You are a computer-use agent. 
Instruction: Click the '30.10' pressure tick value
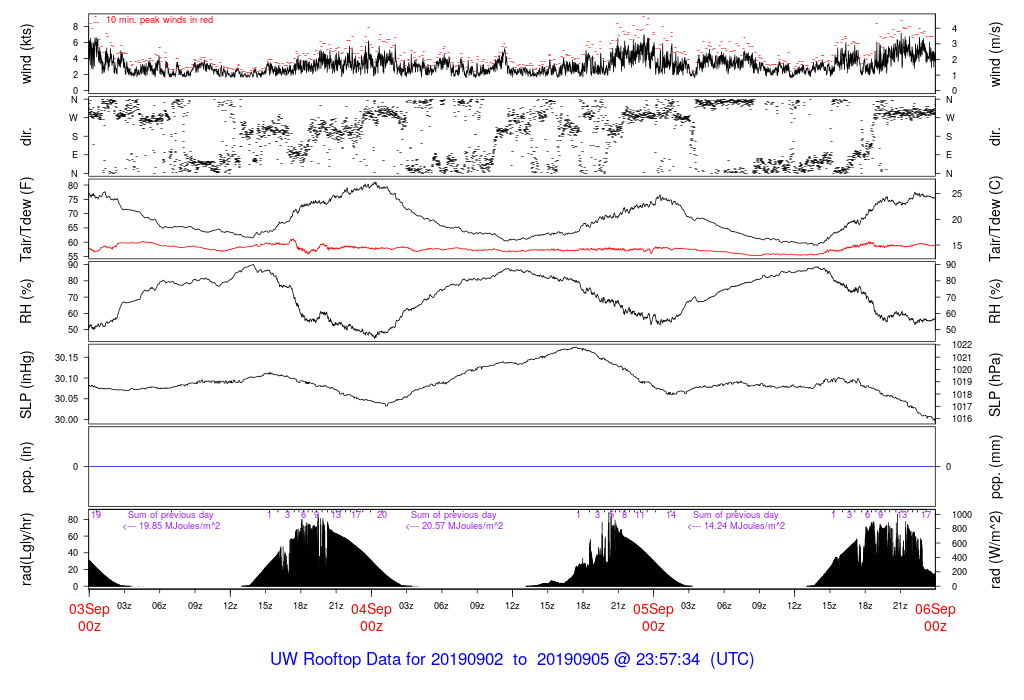(x=66, y=379)
